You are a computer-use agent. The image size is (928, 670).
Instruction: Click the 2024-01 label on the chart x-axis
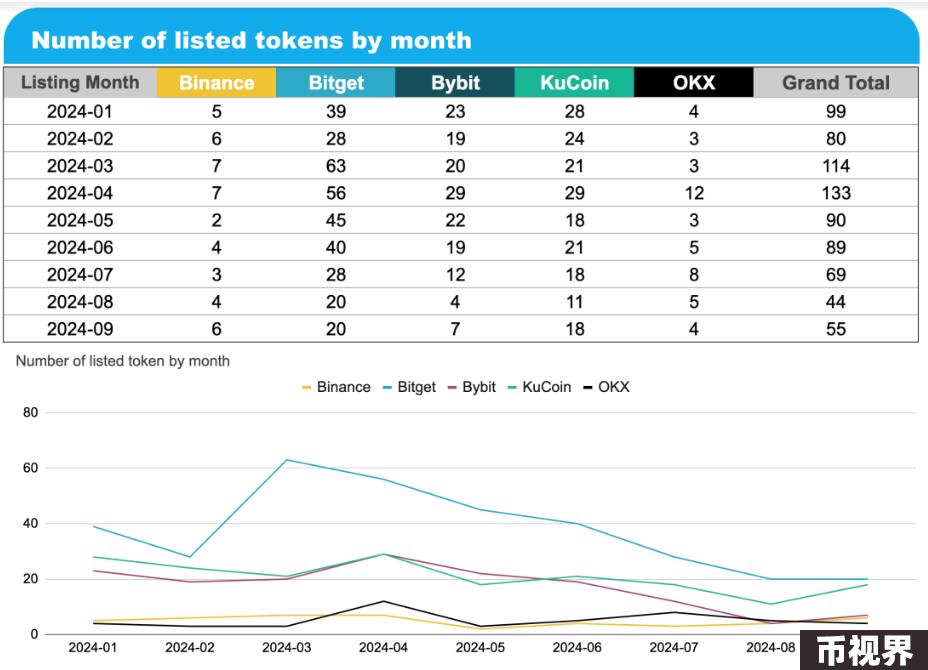pos(93,648)
